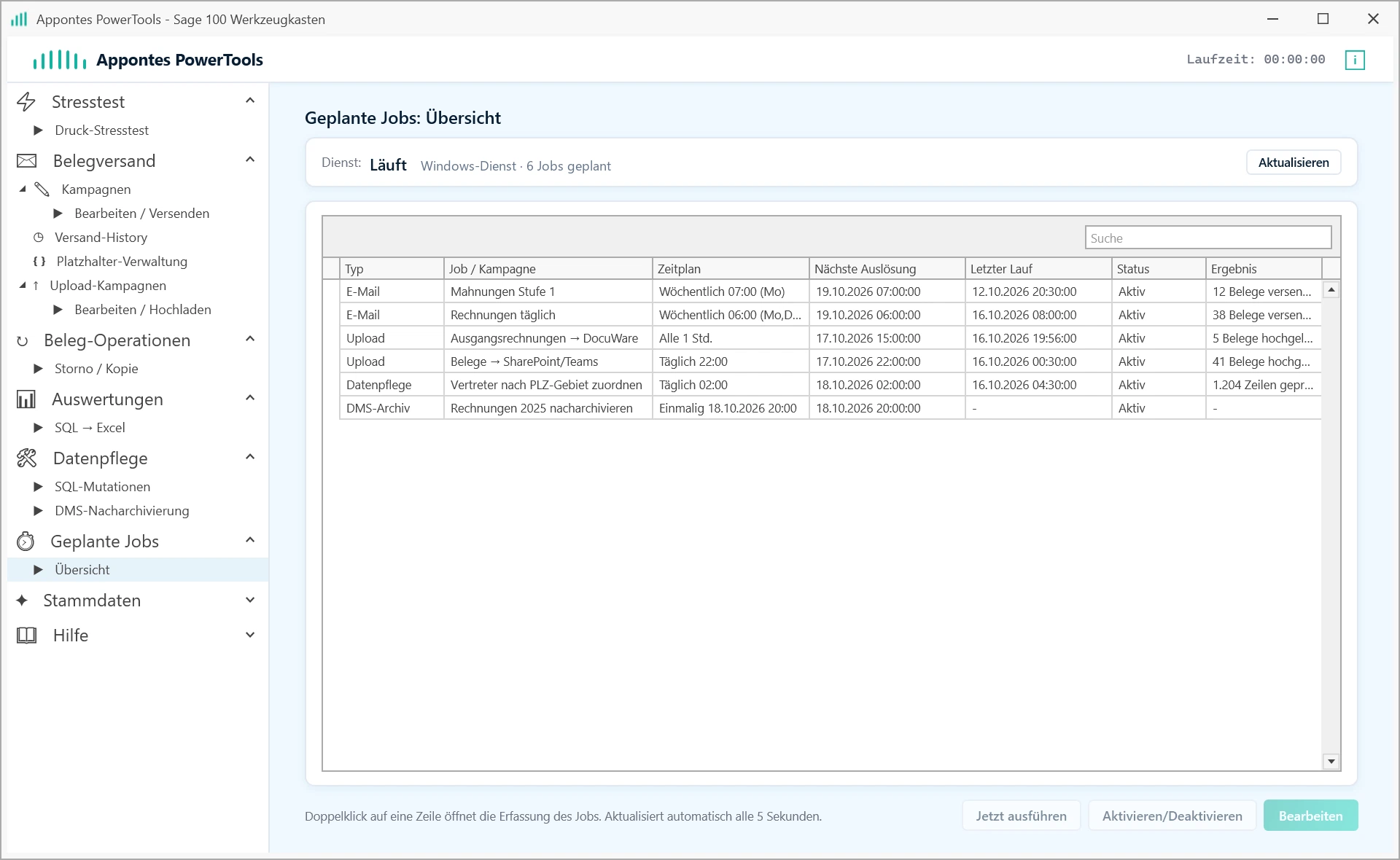Click the Auswertungen bar chart icon
1400x860 pixels.
click(x=26, y=399)
